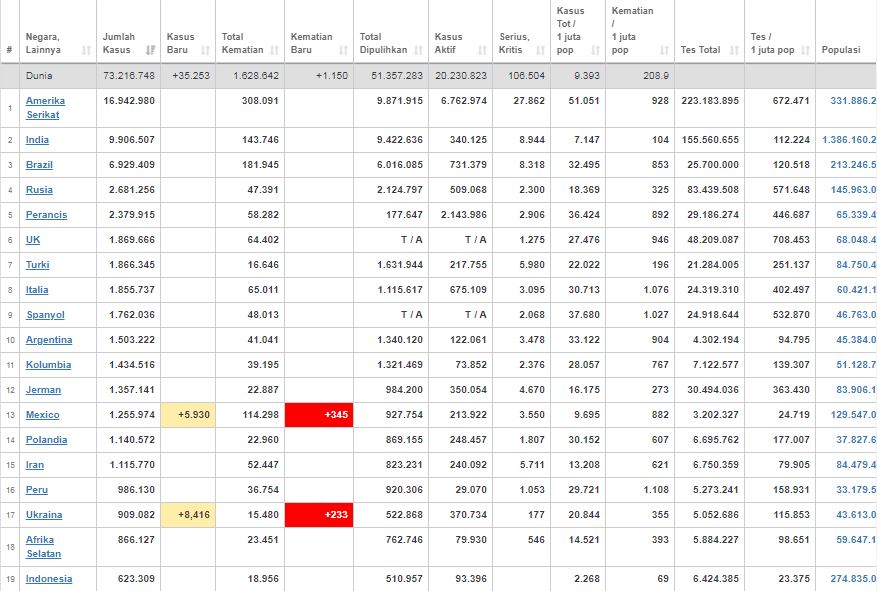This screenshot has width=877, height=591.
Task: Select Rusia total tests 83.439.508
Action: tap(713, 190)
